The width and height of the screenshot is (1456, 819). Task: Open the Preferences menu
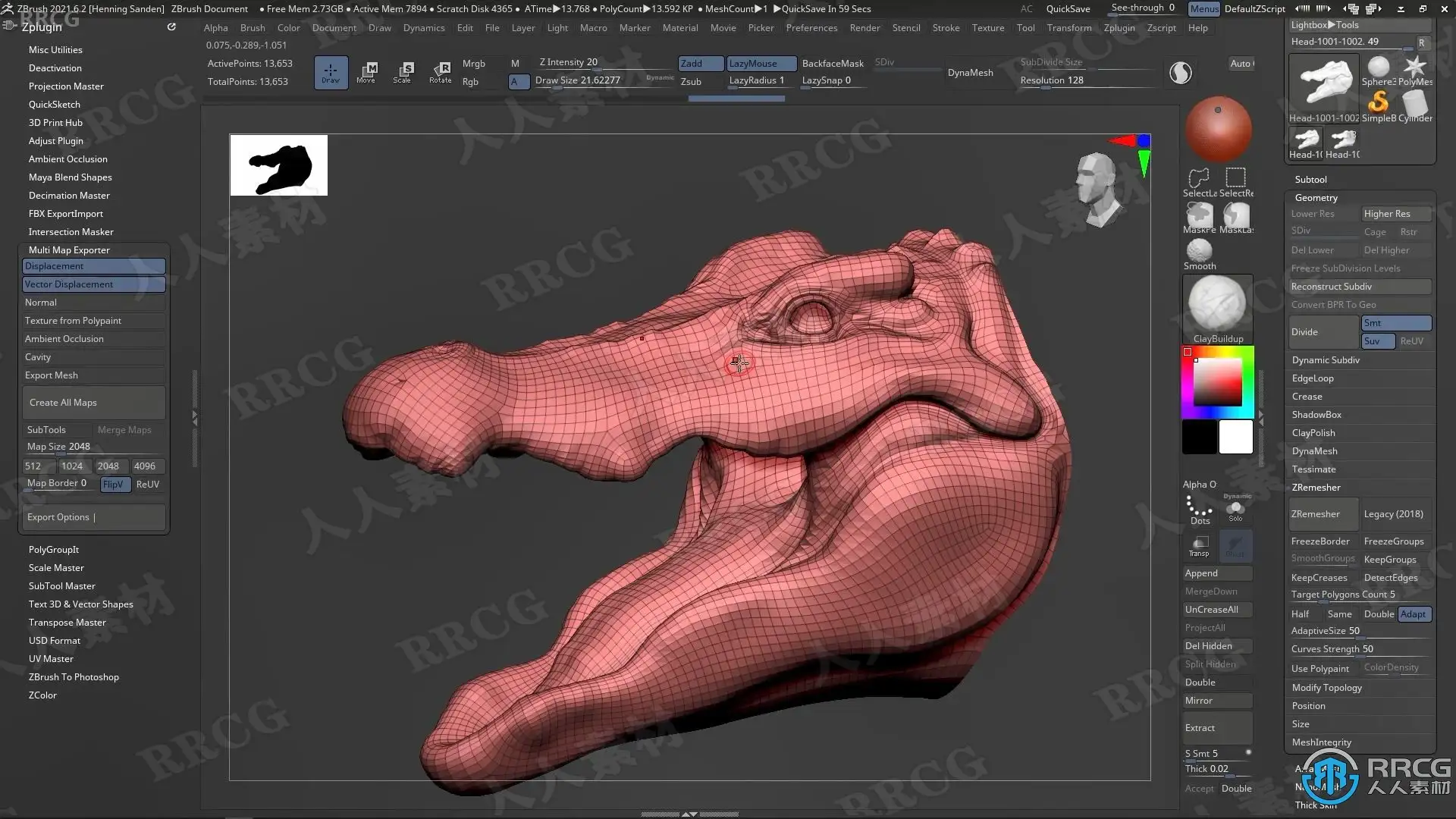(x=811, y=28)
